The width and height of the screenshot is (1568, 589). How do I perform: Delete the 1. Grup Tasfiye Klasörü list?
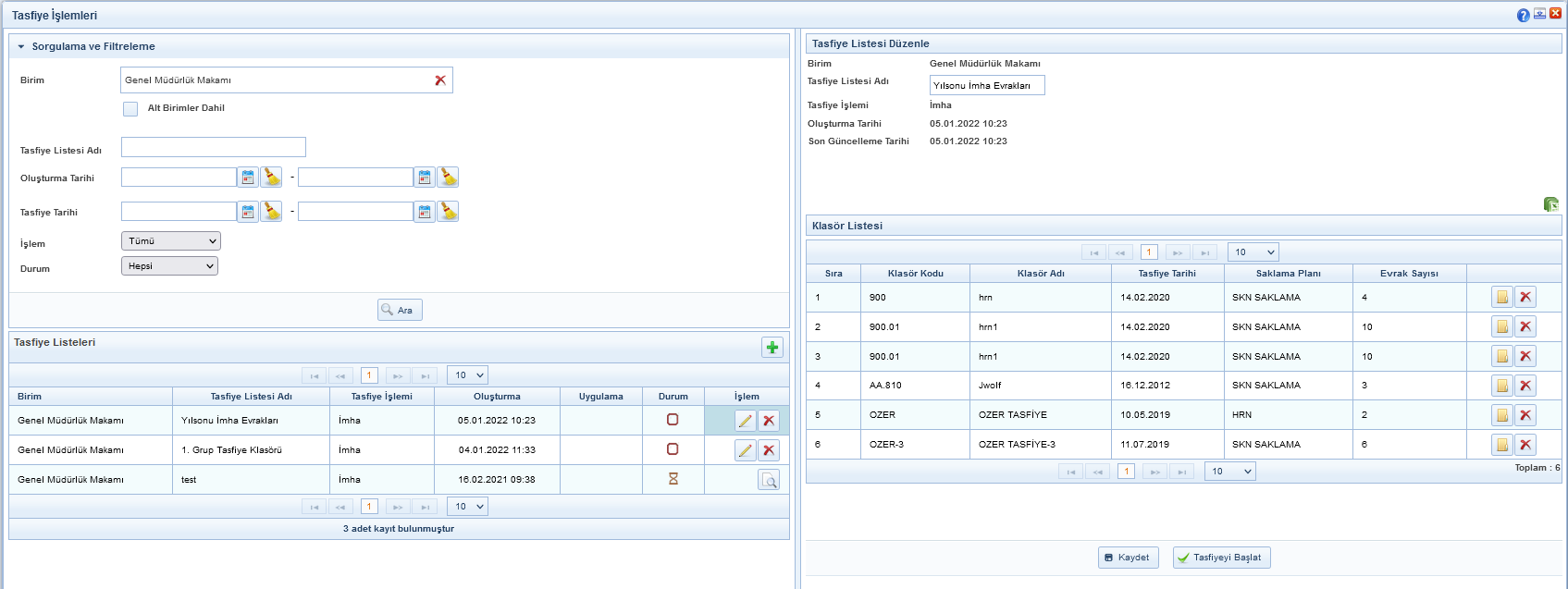coord(769,450)
